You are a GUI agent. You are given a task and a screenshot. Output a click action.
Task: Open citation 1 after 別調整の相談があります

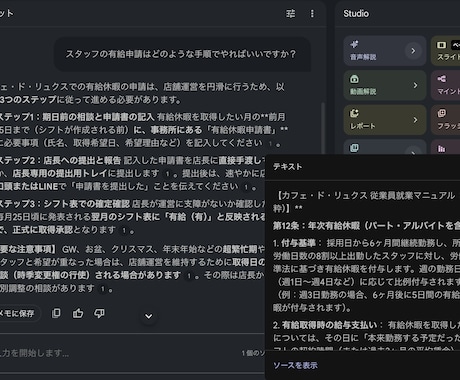pos(103,289)
